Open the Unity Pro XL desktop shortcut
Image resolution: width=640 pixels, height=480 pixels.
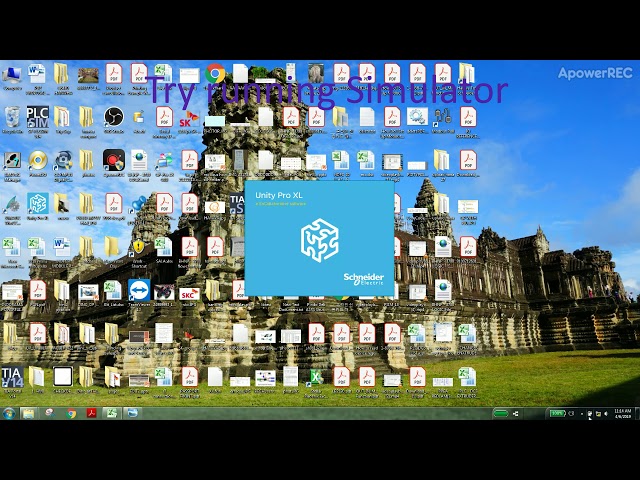37,205
